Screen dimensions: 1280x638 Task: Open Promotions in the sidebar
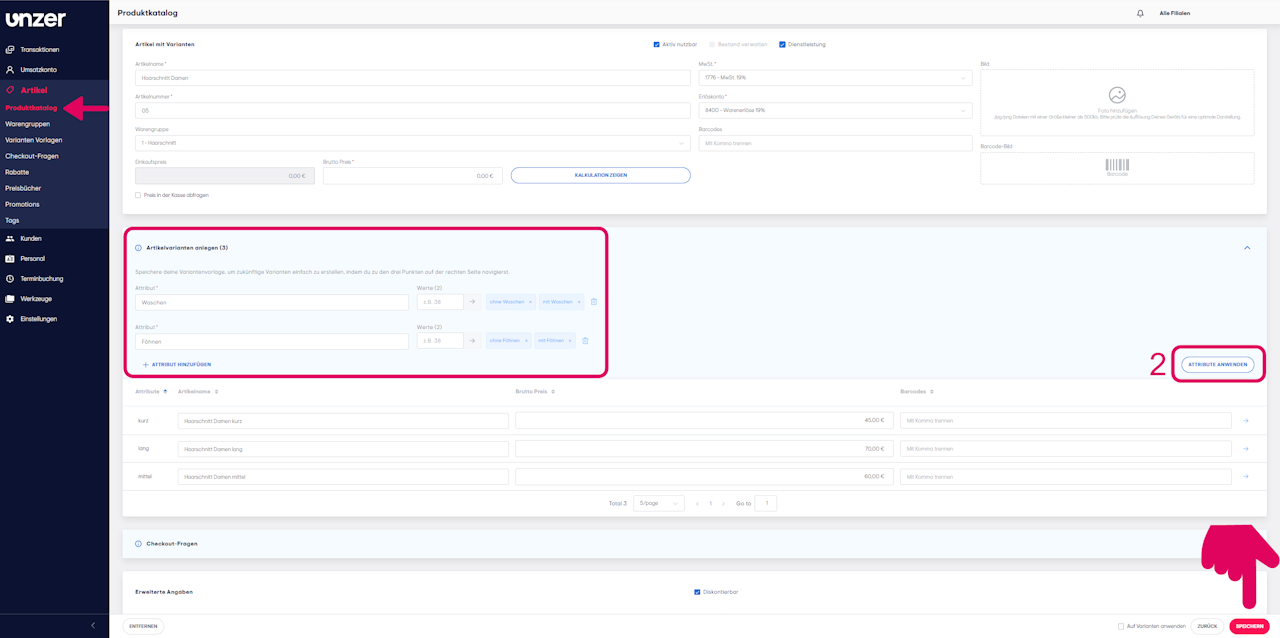coord(22,204)
